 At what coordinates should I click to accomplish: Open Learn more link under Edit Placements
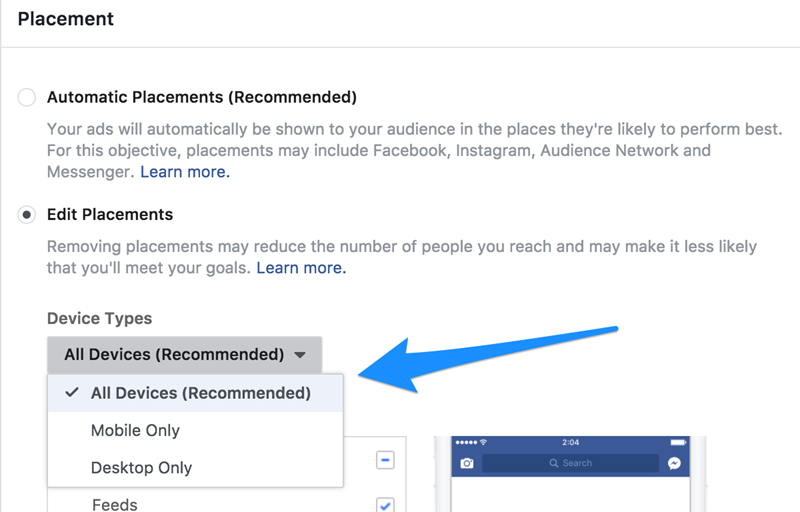point(301,268)
